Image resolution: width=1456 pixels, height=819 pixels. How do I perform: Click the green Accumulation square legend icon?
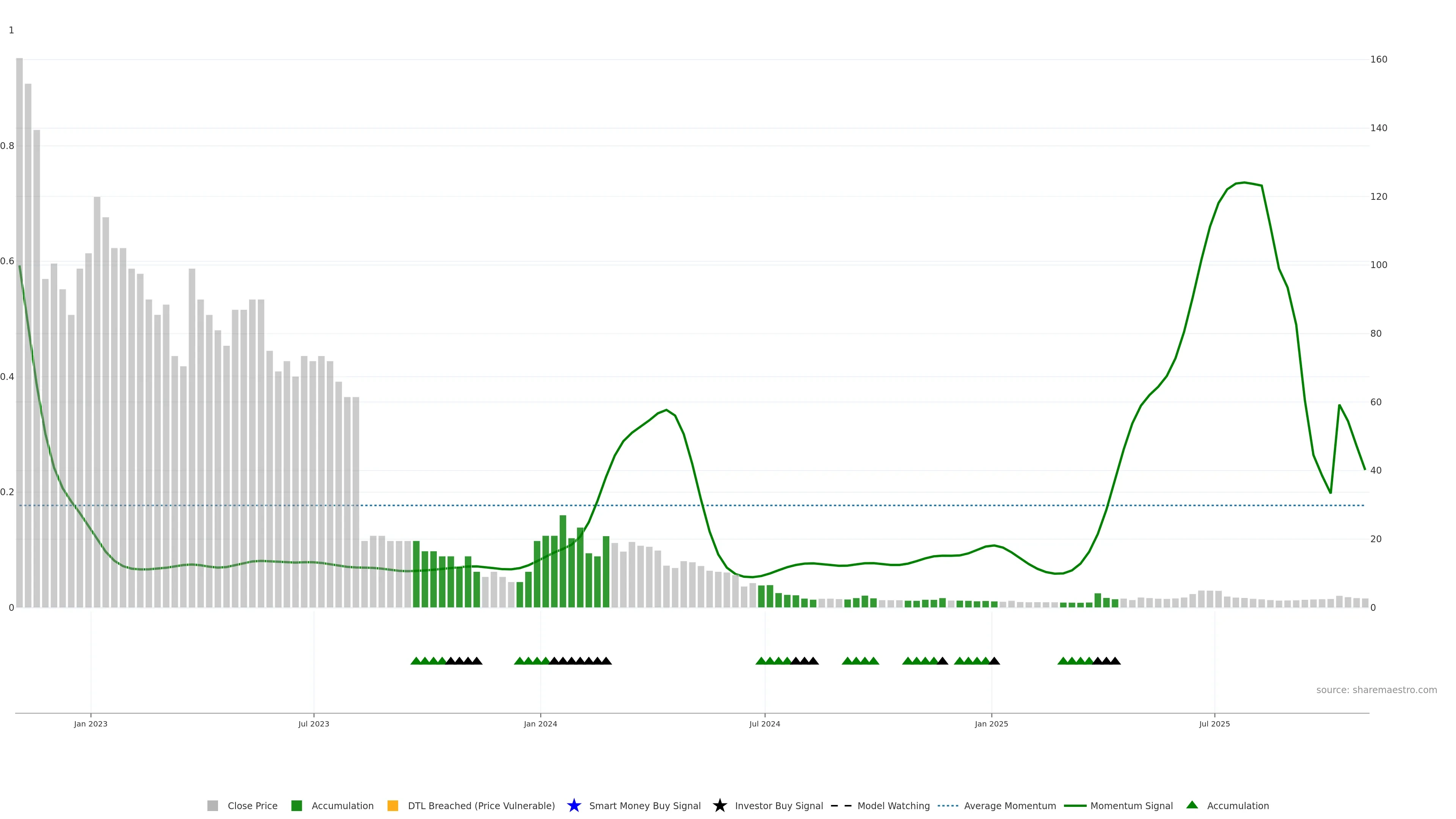tap(296, 805)
